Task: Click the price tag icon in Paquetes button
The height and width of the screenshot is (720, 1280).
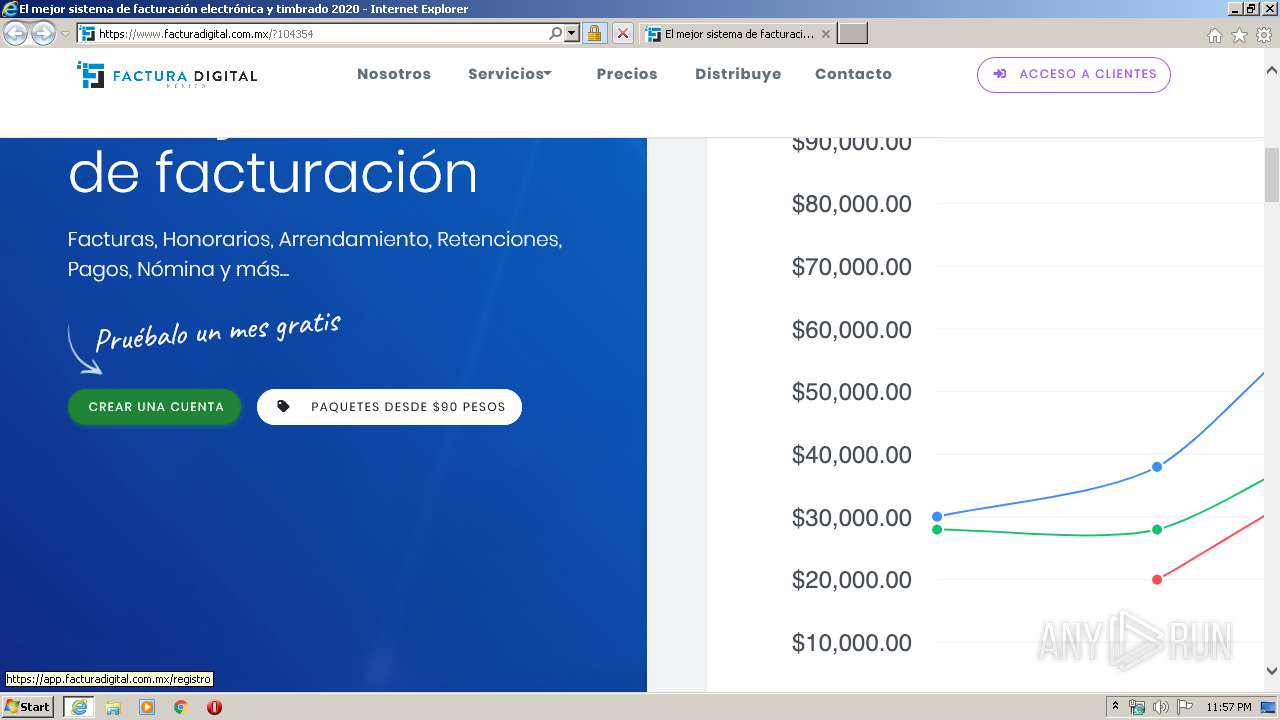Action: (283, 407)
